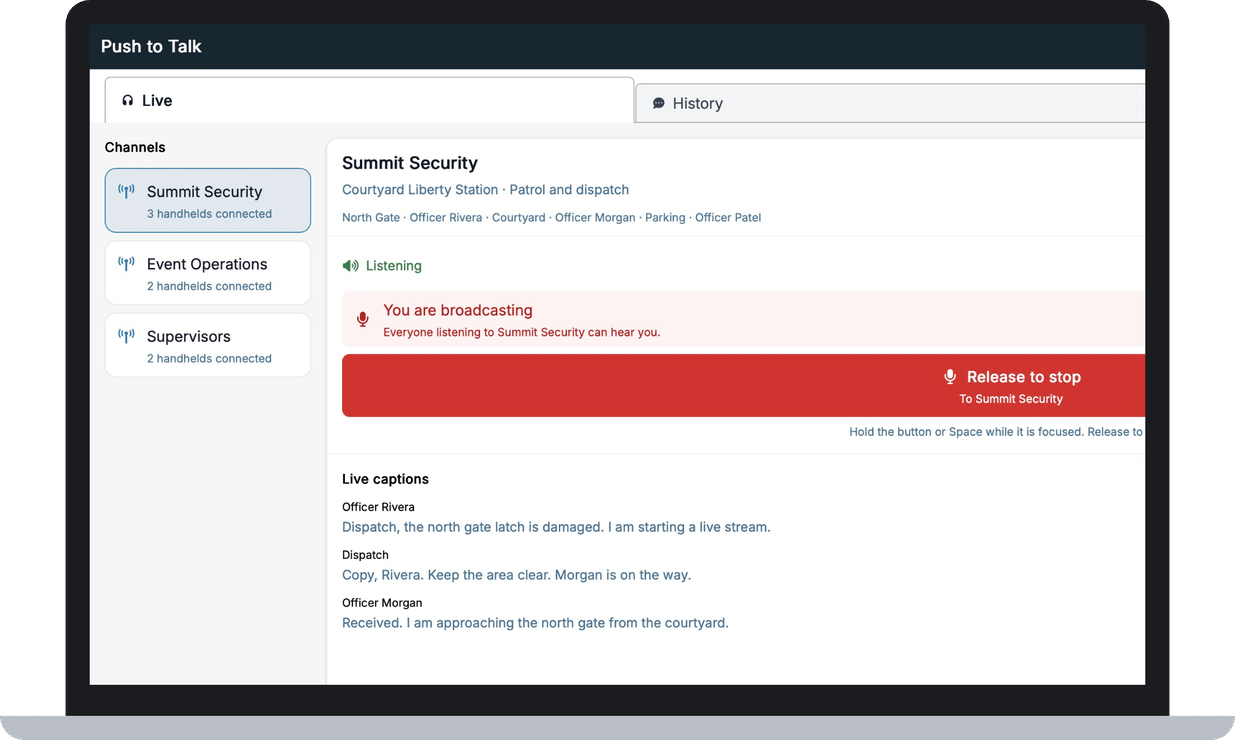Click caption 'Dispatch, the north gate latch is damaged'

pyautogui.click(x=556, y=527)
